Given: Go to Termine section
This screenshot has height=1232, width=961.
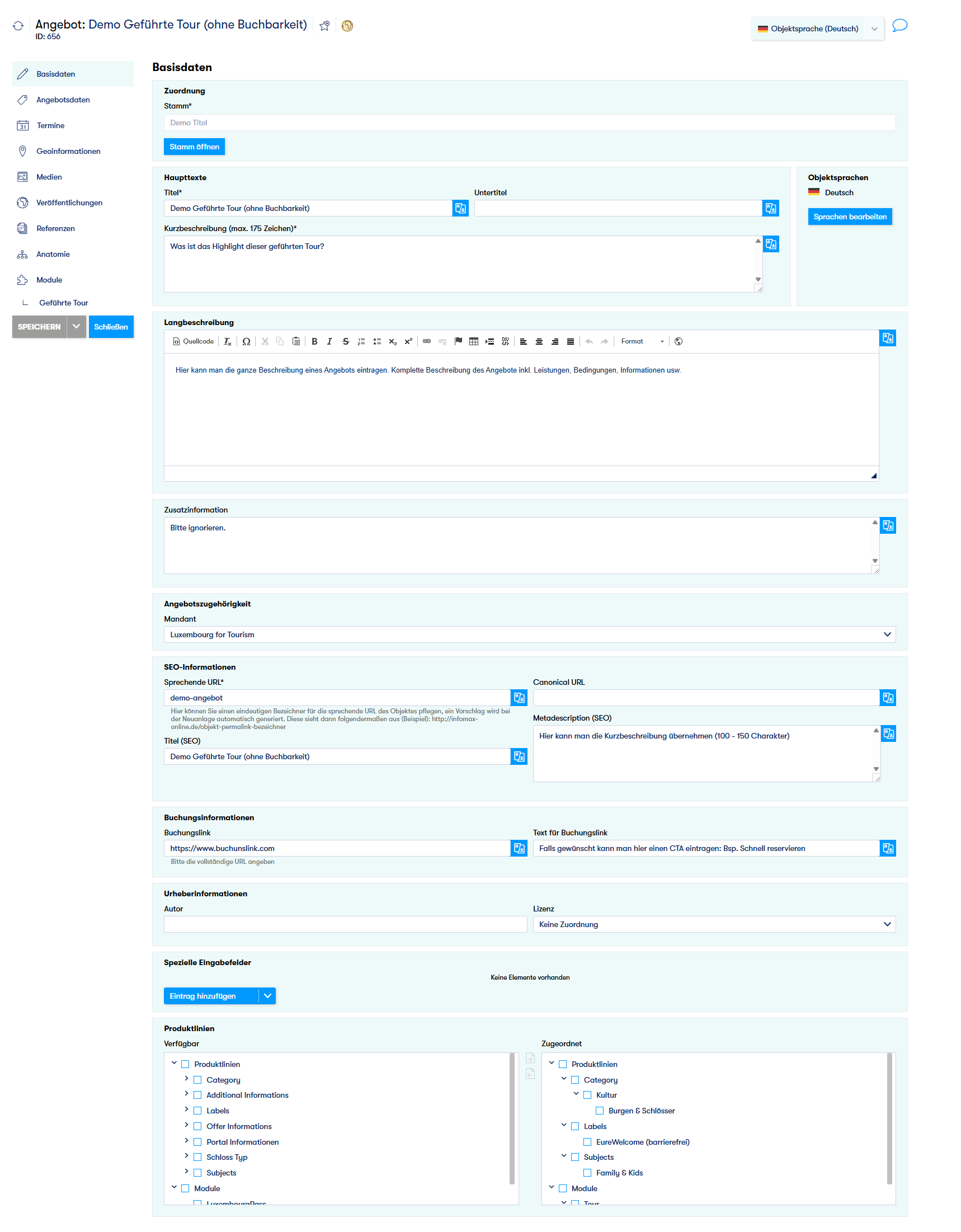Looking at the screenshot, I should [x=73, y=125].
